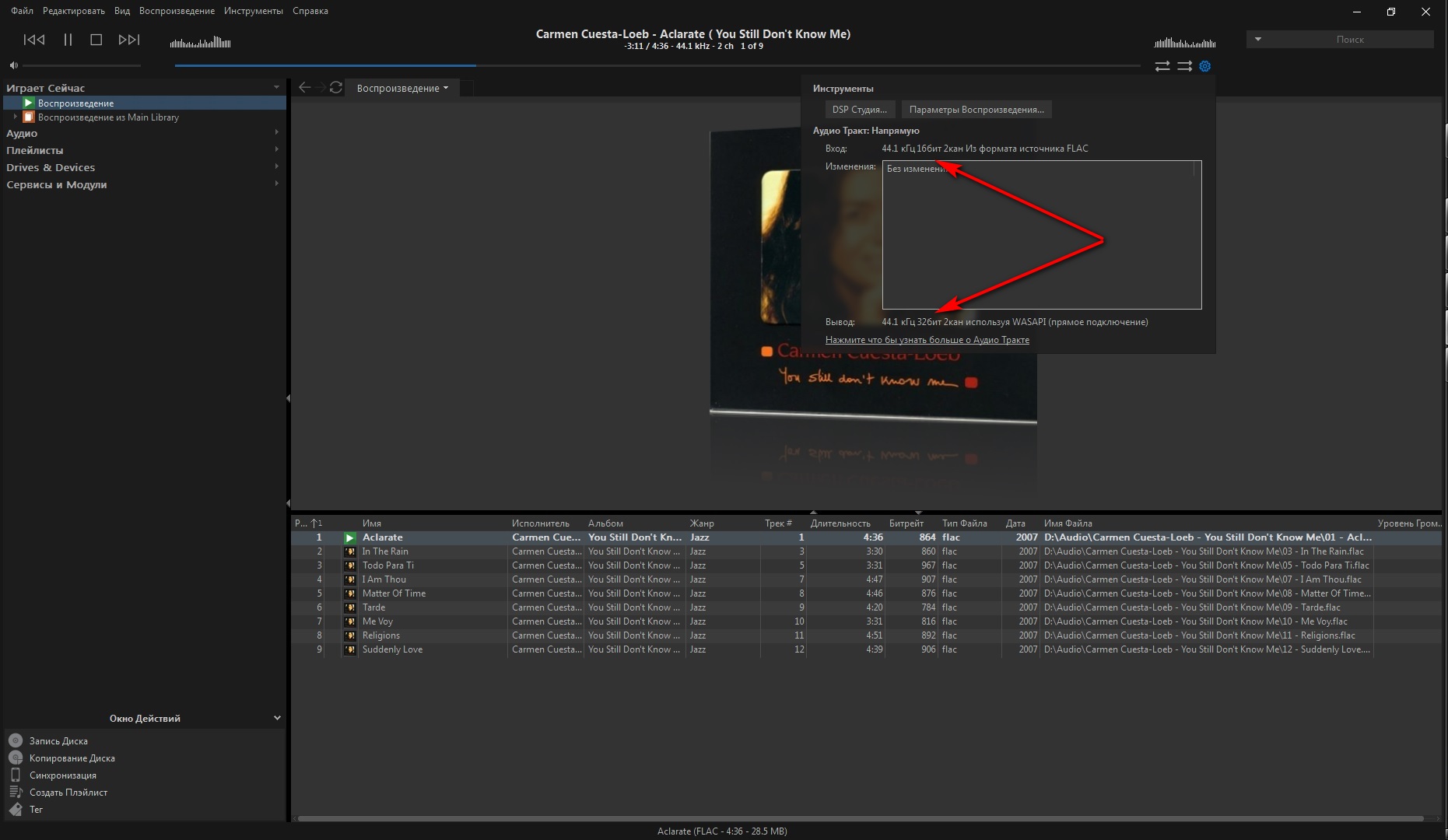Screen dimensions: 1448x840
Task: Open DSP Студия button
Action: (x=860, y=110)
